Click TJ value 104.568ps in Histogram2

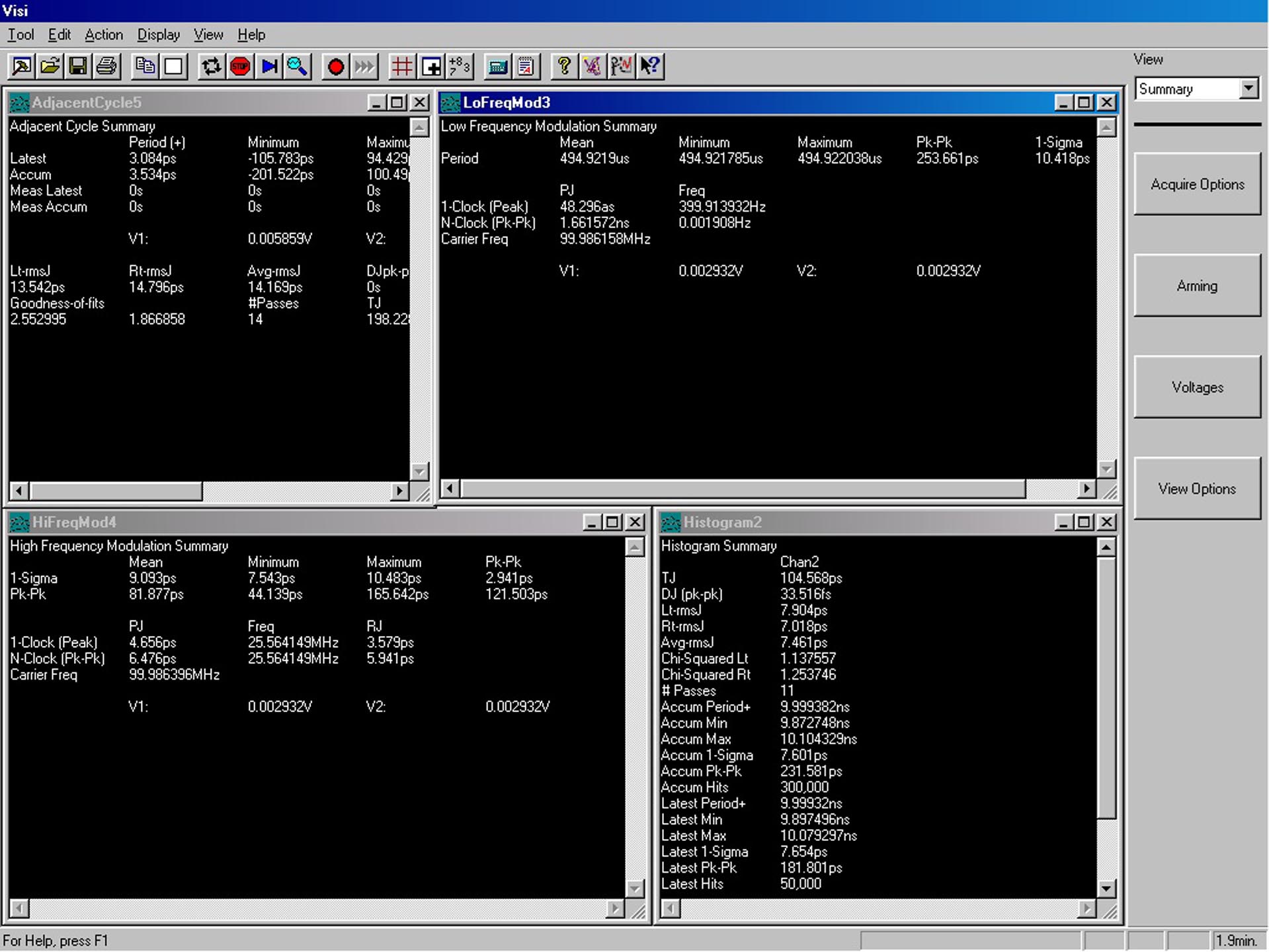click(x=811, y=578)
